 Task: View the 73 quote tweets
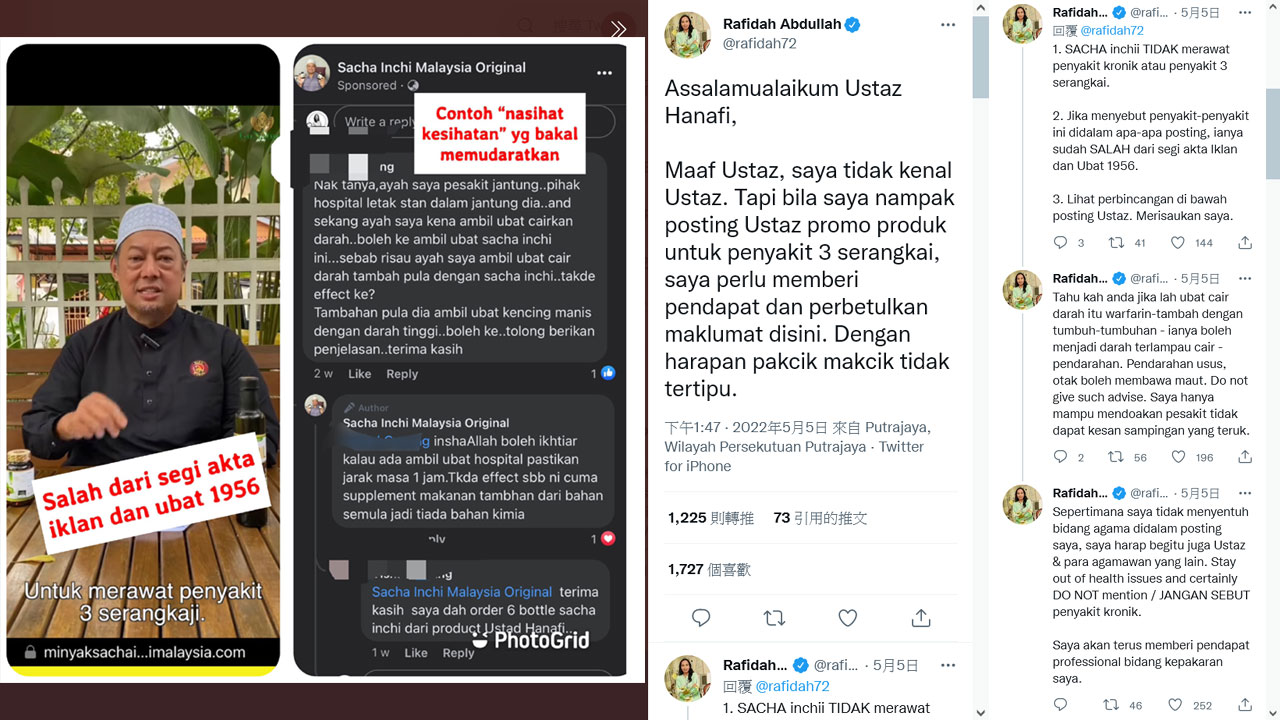point(820,518)
